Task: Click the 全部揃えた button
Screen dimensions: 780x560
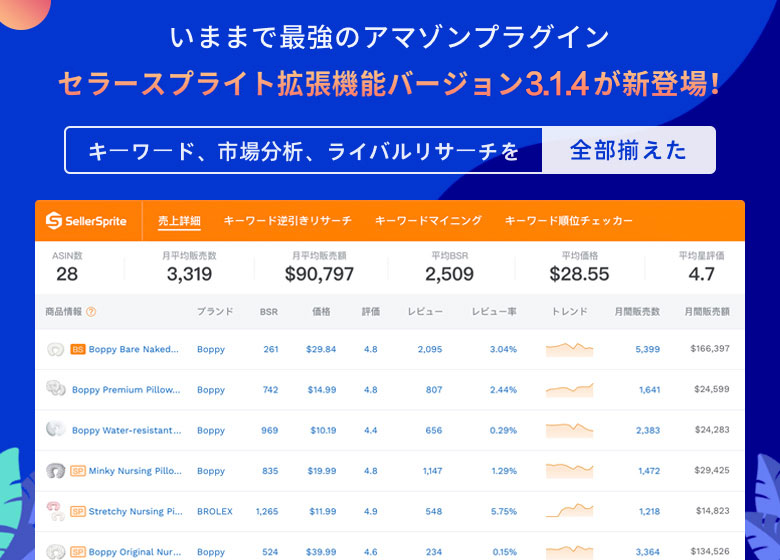Action: click(x=628, y=151)
